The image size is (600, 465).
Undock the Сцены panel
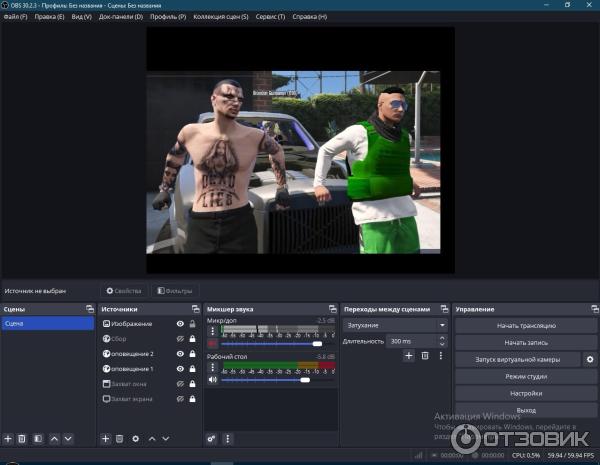click(x=90, y=309)
